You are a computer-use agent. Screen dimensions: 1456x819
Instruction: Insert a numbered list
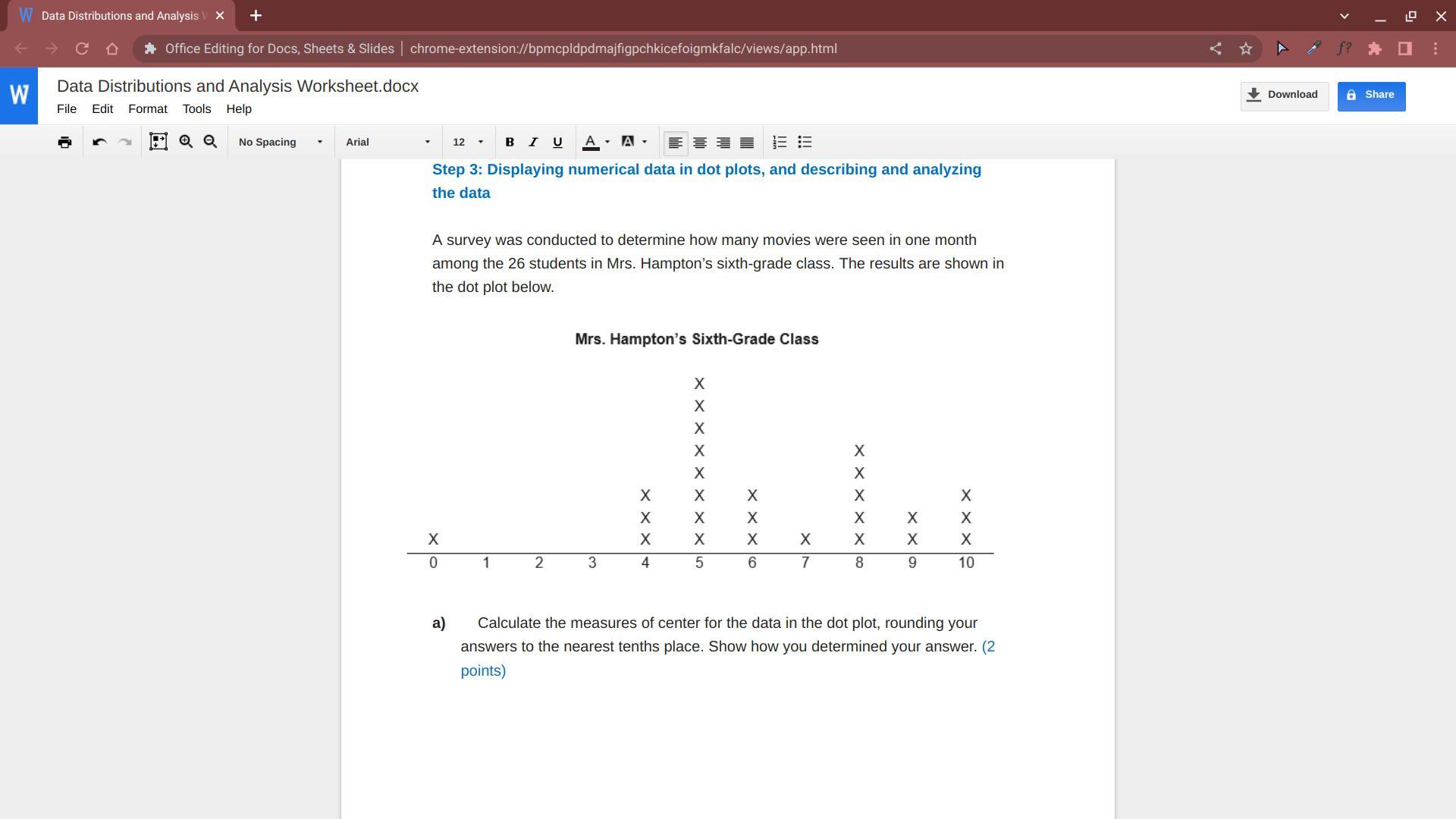(780, 143)
